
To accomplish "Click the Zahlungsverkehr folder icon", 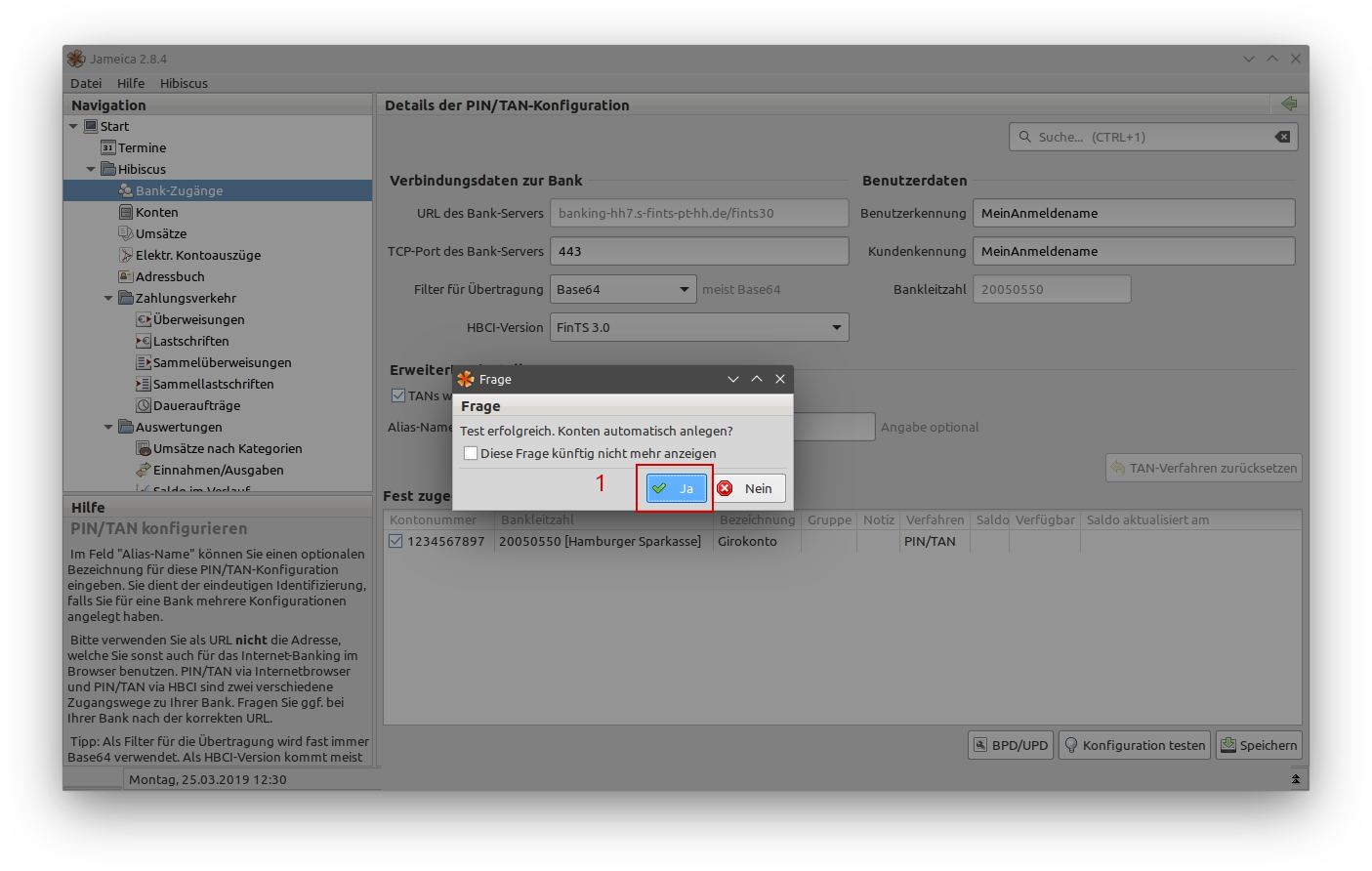I will pos(126,298).
